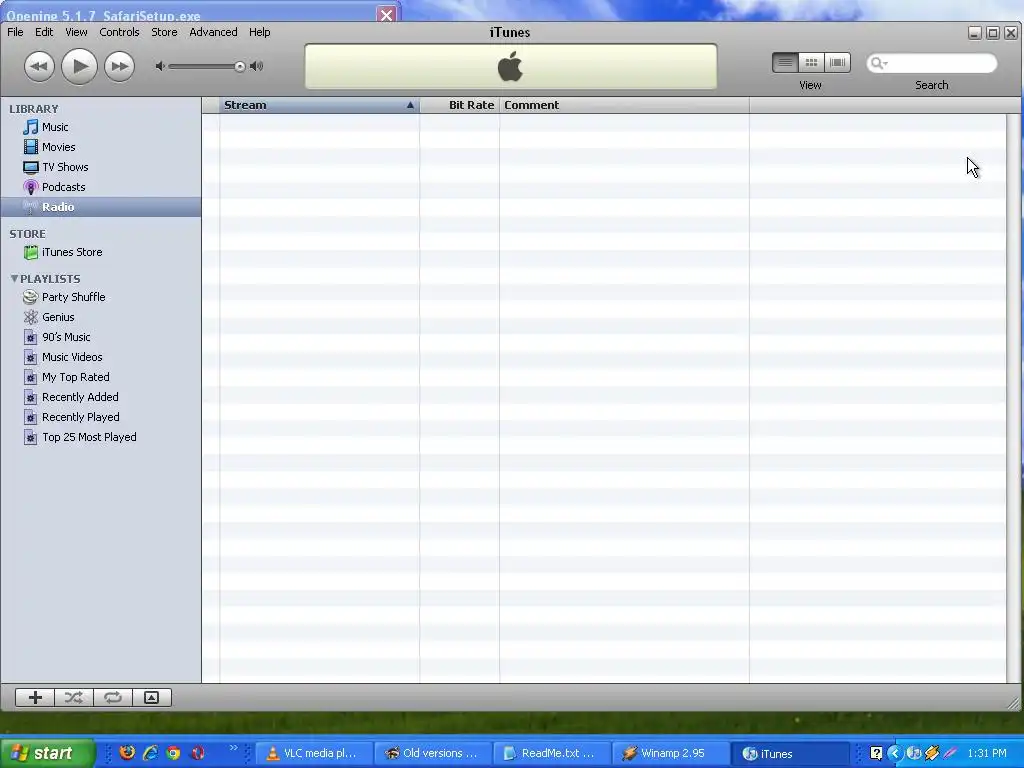Screen dimensions: 1024x768
Task: Open the Edit menu
Action: [44, 32]
